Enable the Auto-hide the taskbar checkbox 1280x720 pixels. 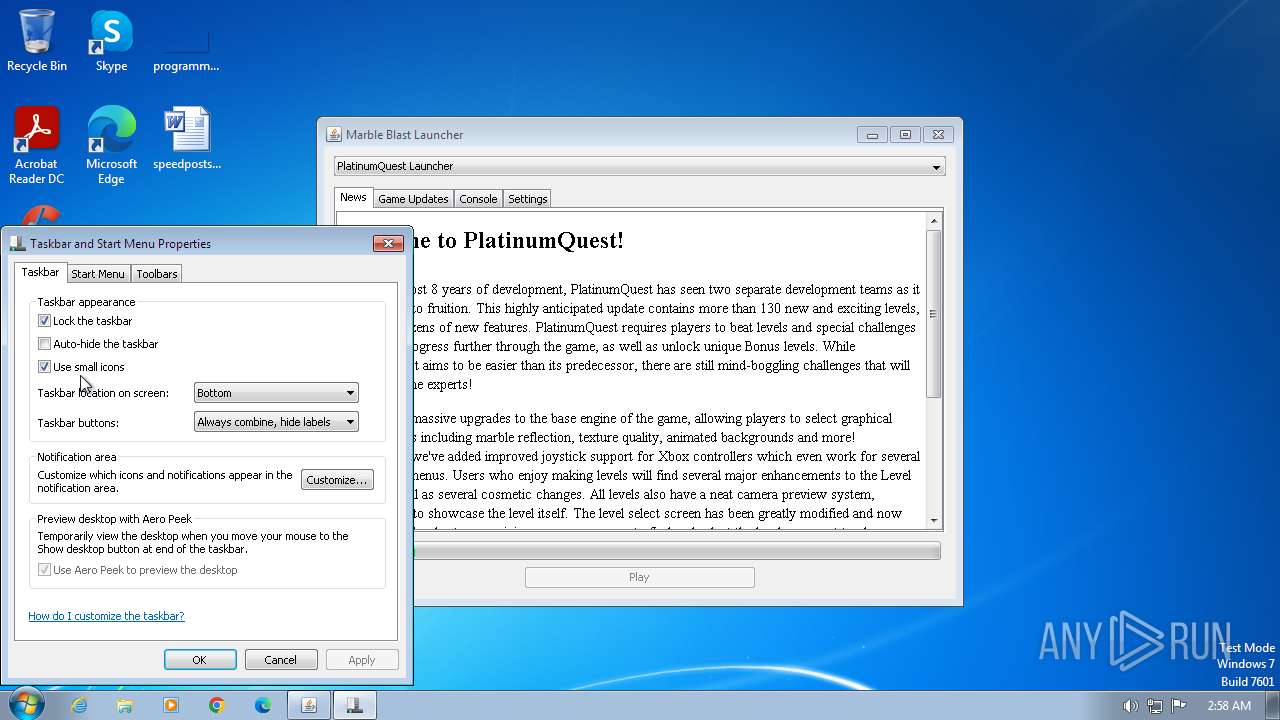point(44,344)
